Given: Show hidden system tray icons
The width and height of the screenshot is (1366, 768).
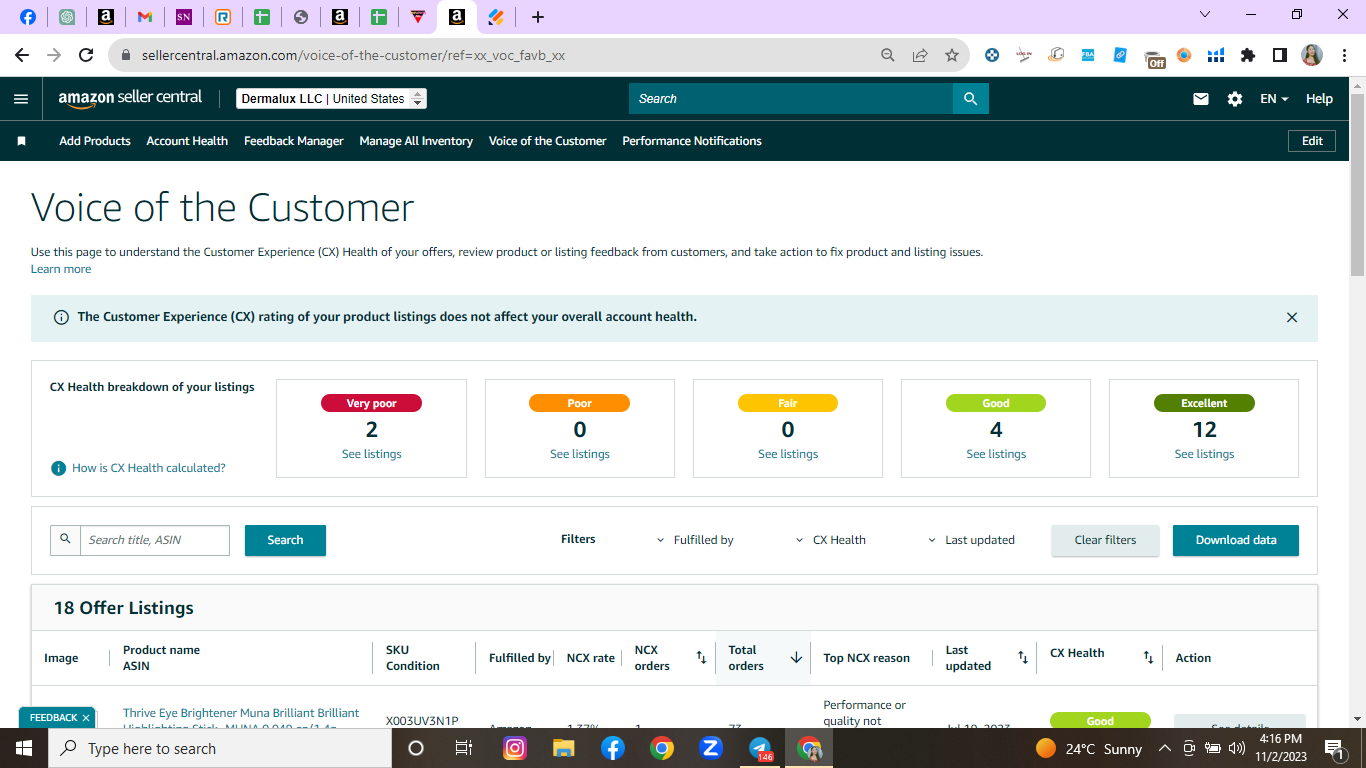Looking at the screenshot, I should (1164, 748).
